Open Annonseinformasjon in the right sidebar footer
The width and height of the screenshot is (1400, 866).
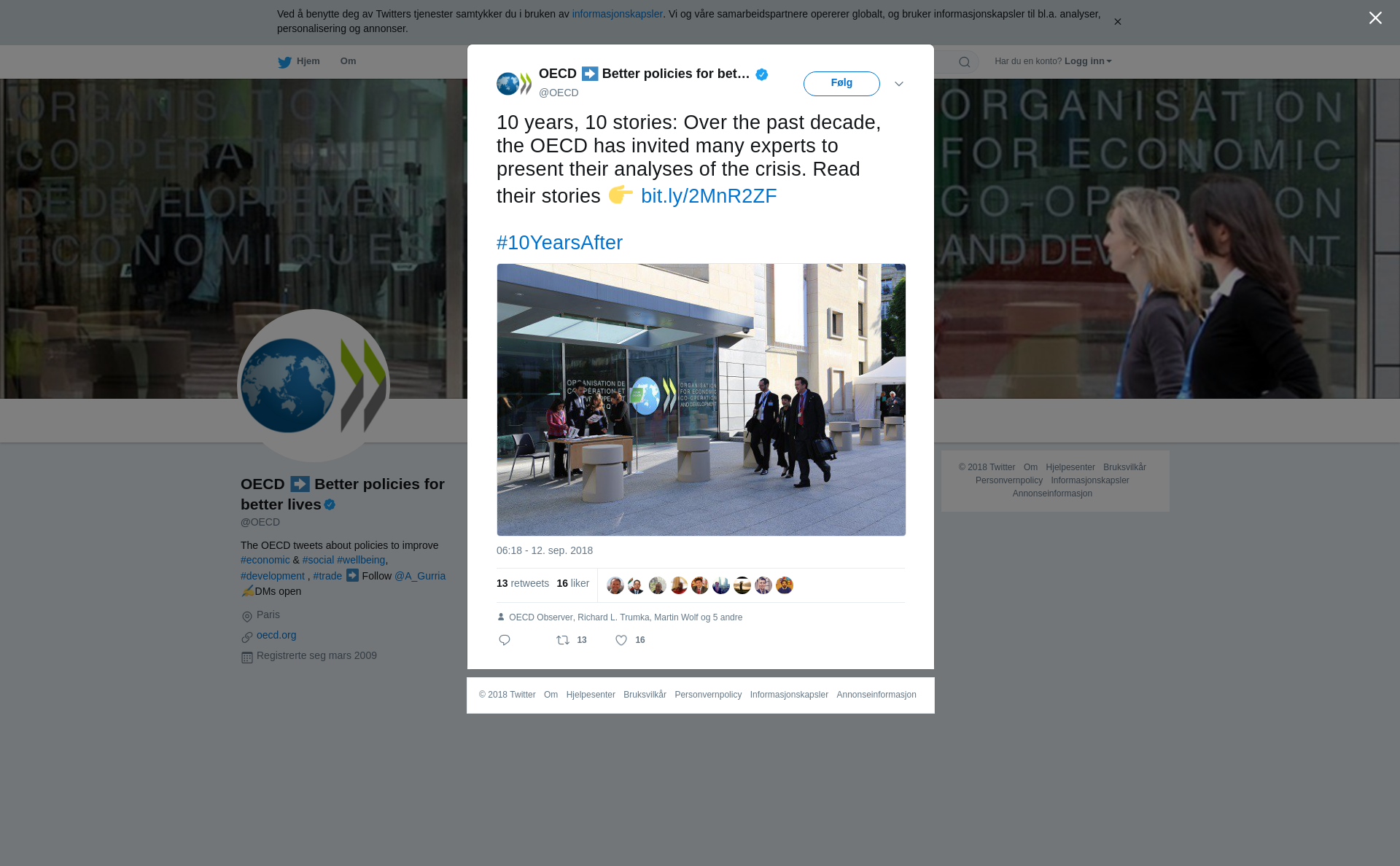(1052, 494)
